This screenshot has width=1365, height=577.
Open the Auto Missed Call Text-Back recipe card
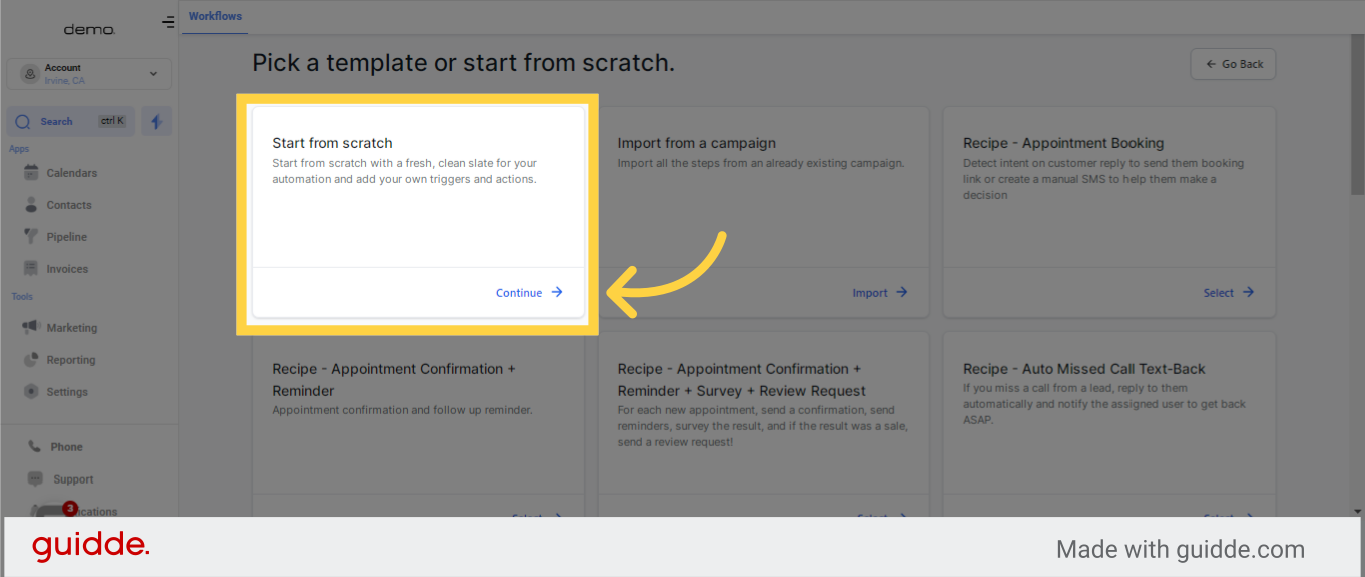point(1109,425)
